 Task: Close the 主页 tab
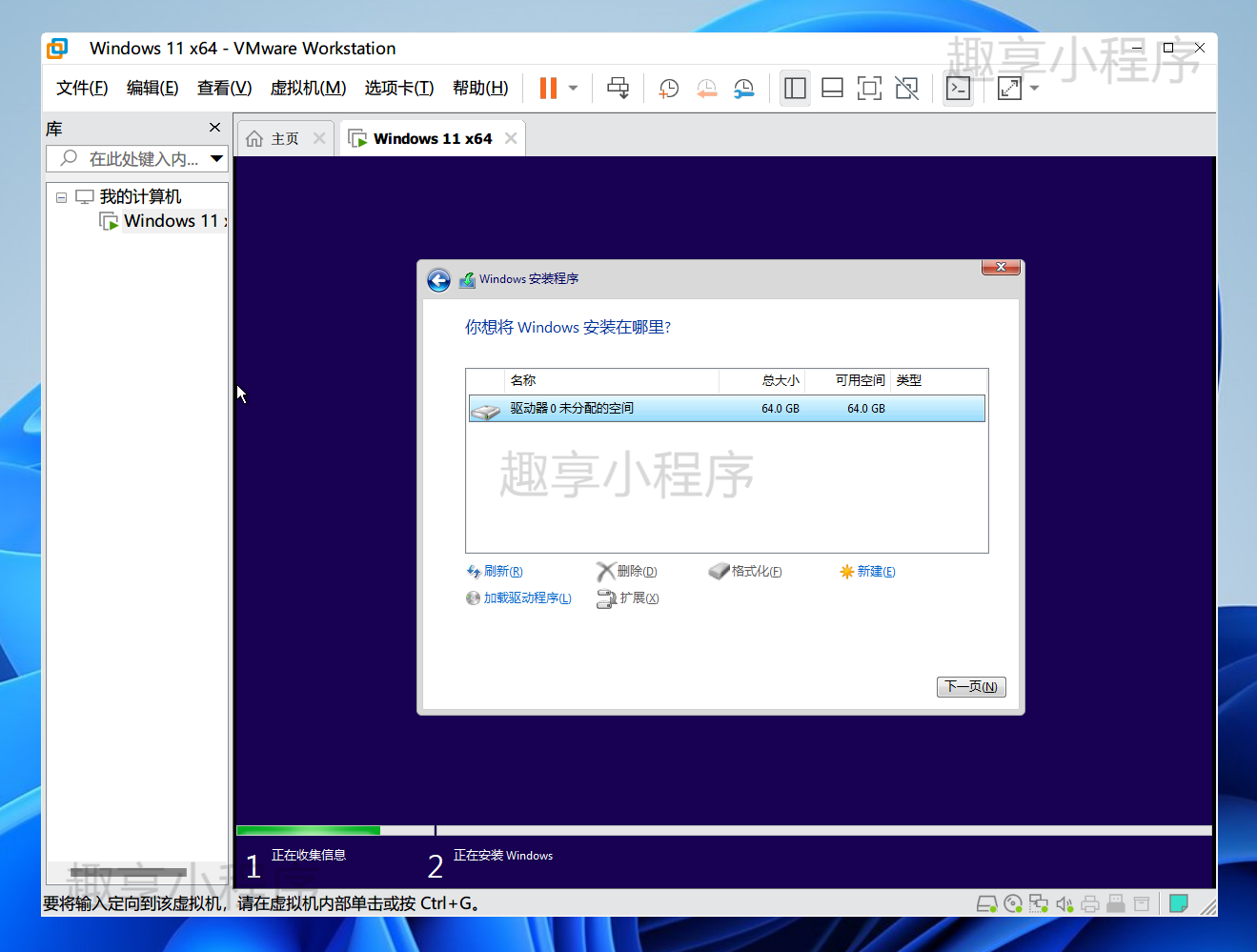319,139
